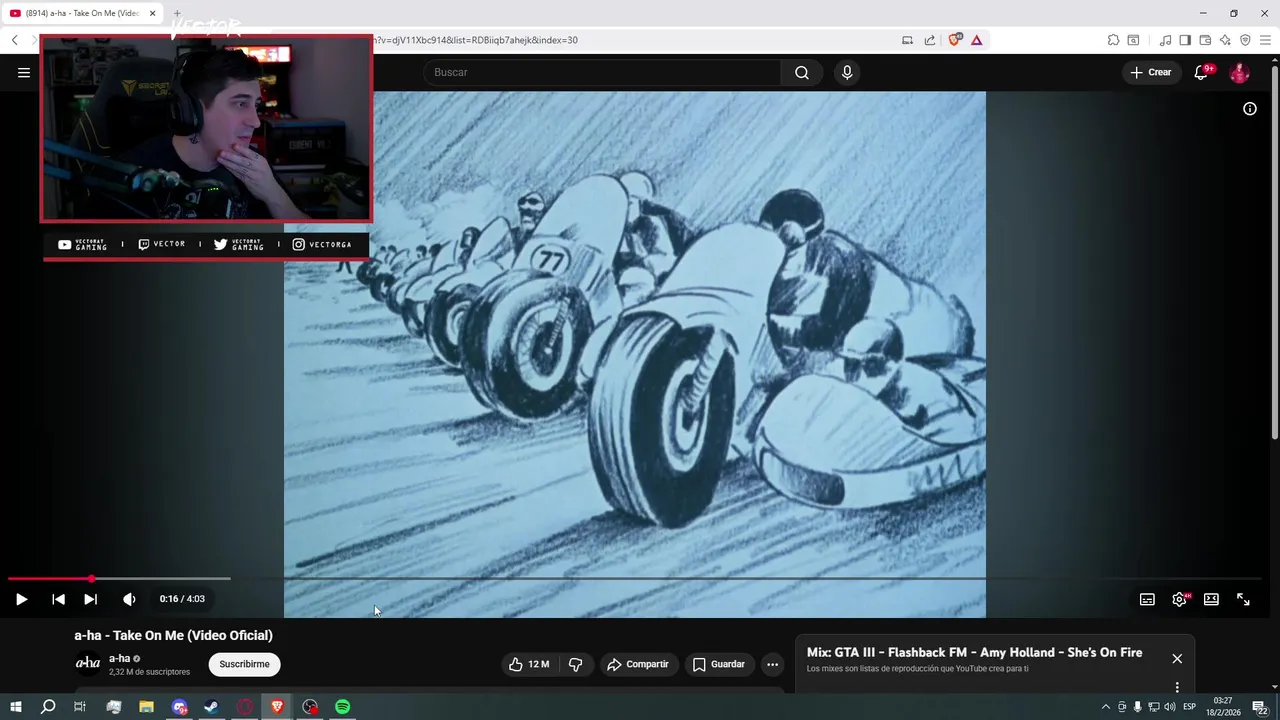This screenshot has height=720, width=1280.
Task: Open File Explorer from taskbar
Action: 146,707
